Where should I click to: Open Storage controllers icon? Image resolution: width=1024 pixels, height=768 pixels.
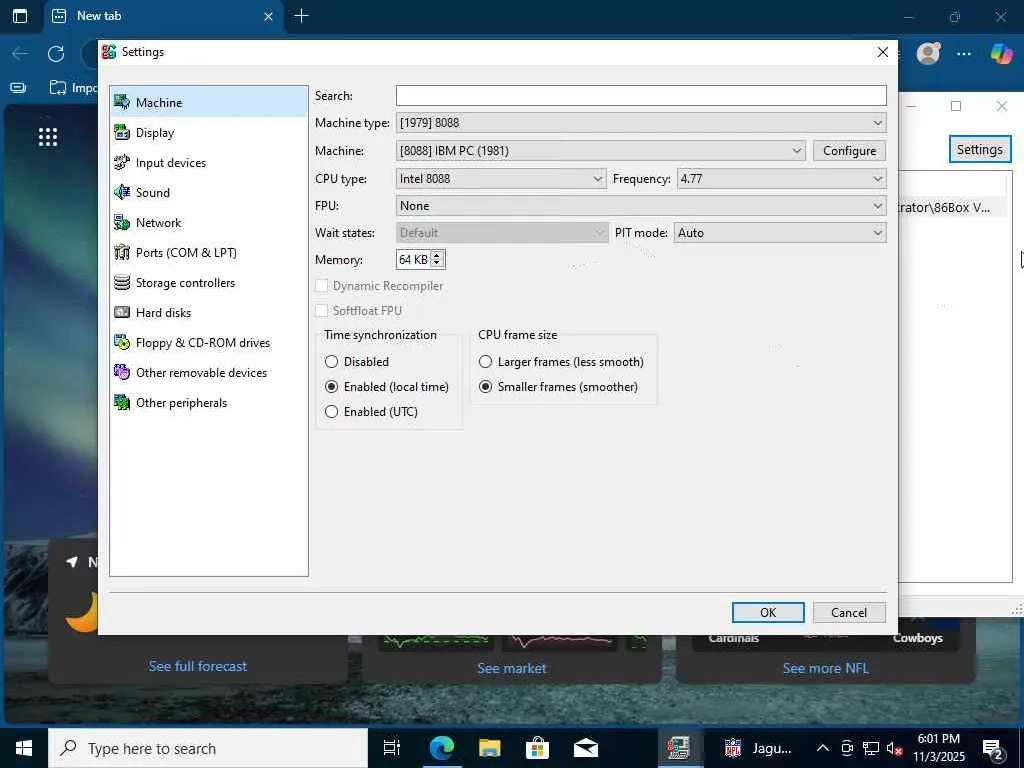[122, 282]
